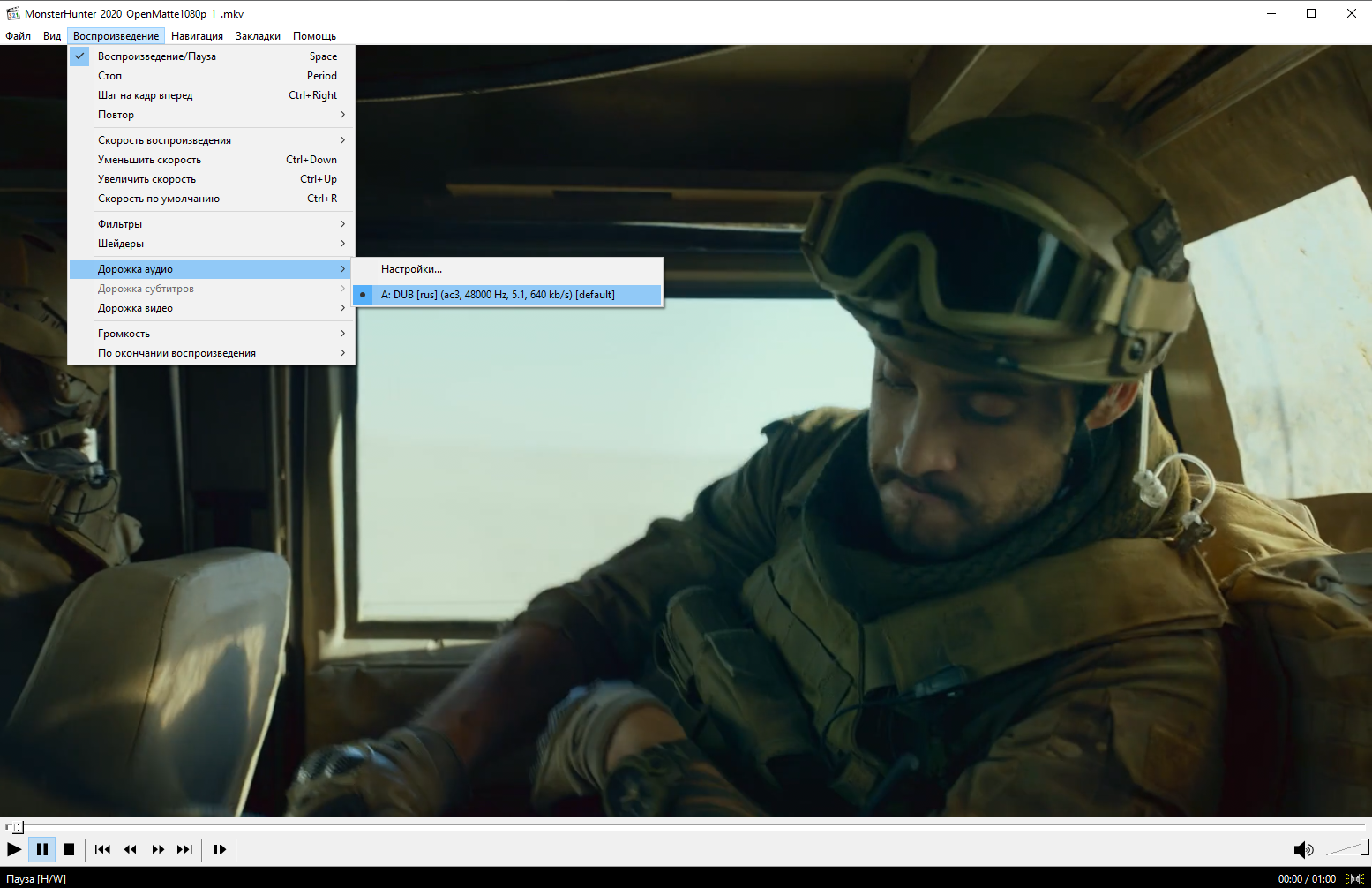The height and width of the screenshot is (888, 1372).
Task: Open the Помощь menu
Action: (314, 36)
